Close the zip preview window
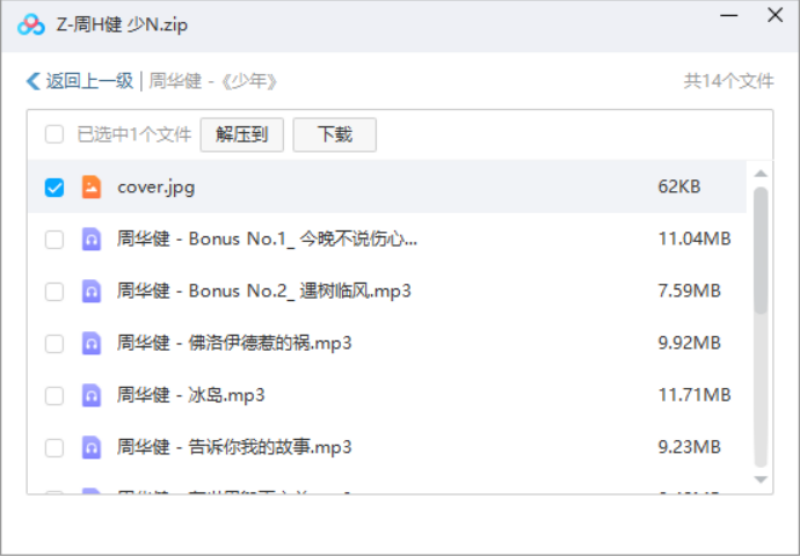 (775, 16)
